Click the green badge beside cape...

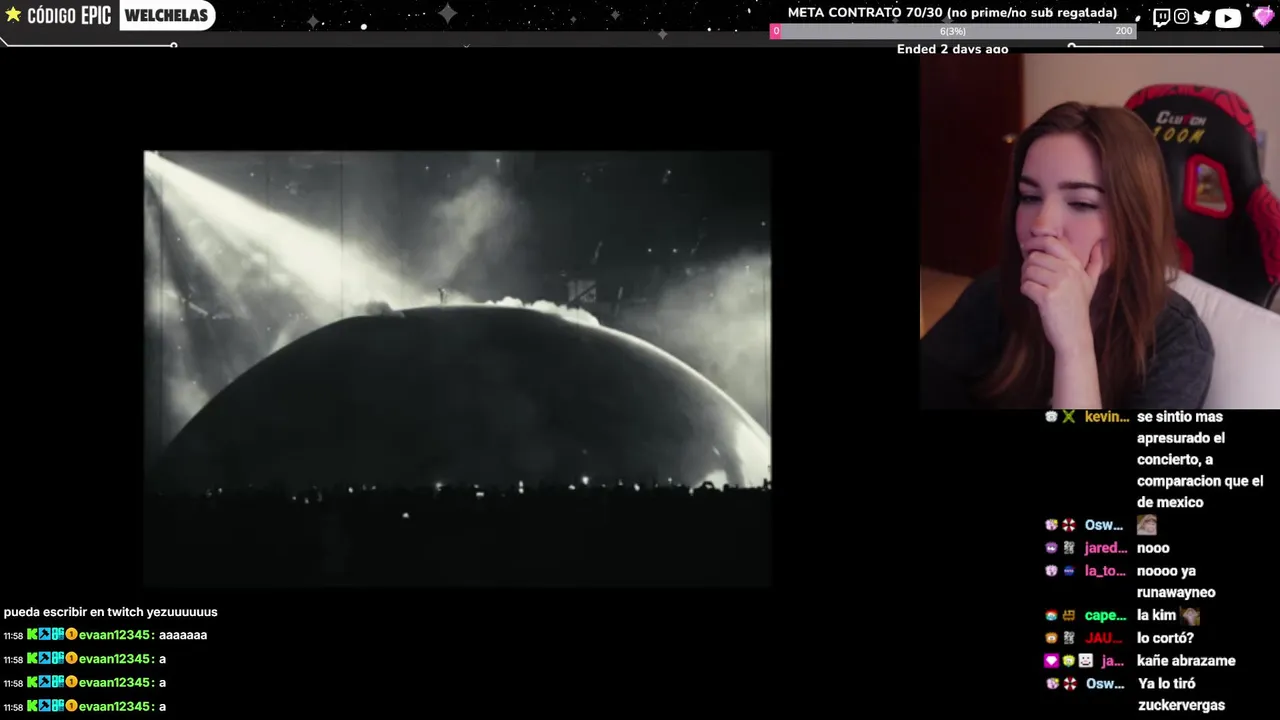1051,616
